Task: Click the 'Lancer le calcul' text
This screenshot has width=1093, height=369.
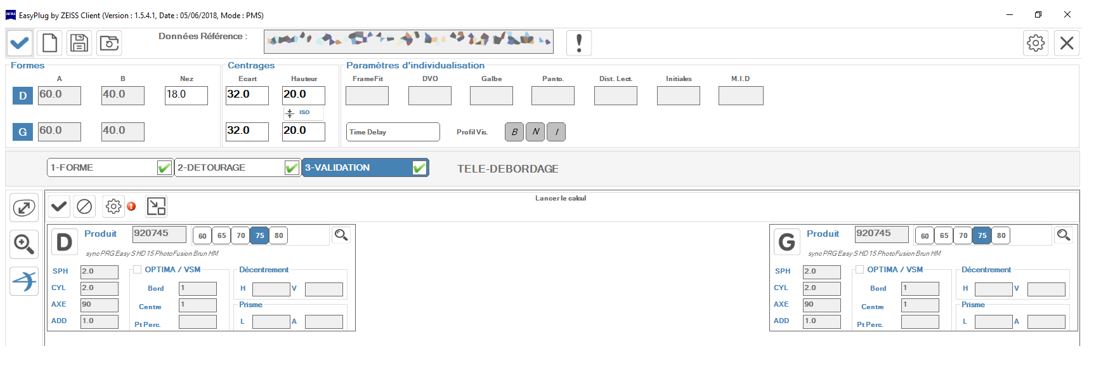Action: click(x=560, y=198)
